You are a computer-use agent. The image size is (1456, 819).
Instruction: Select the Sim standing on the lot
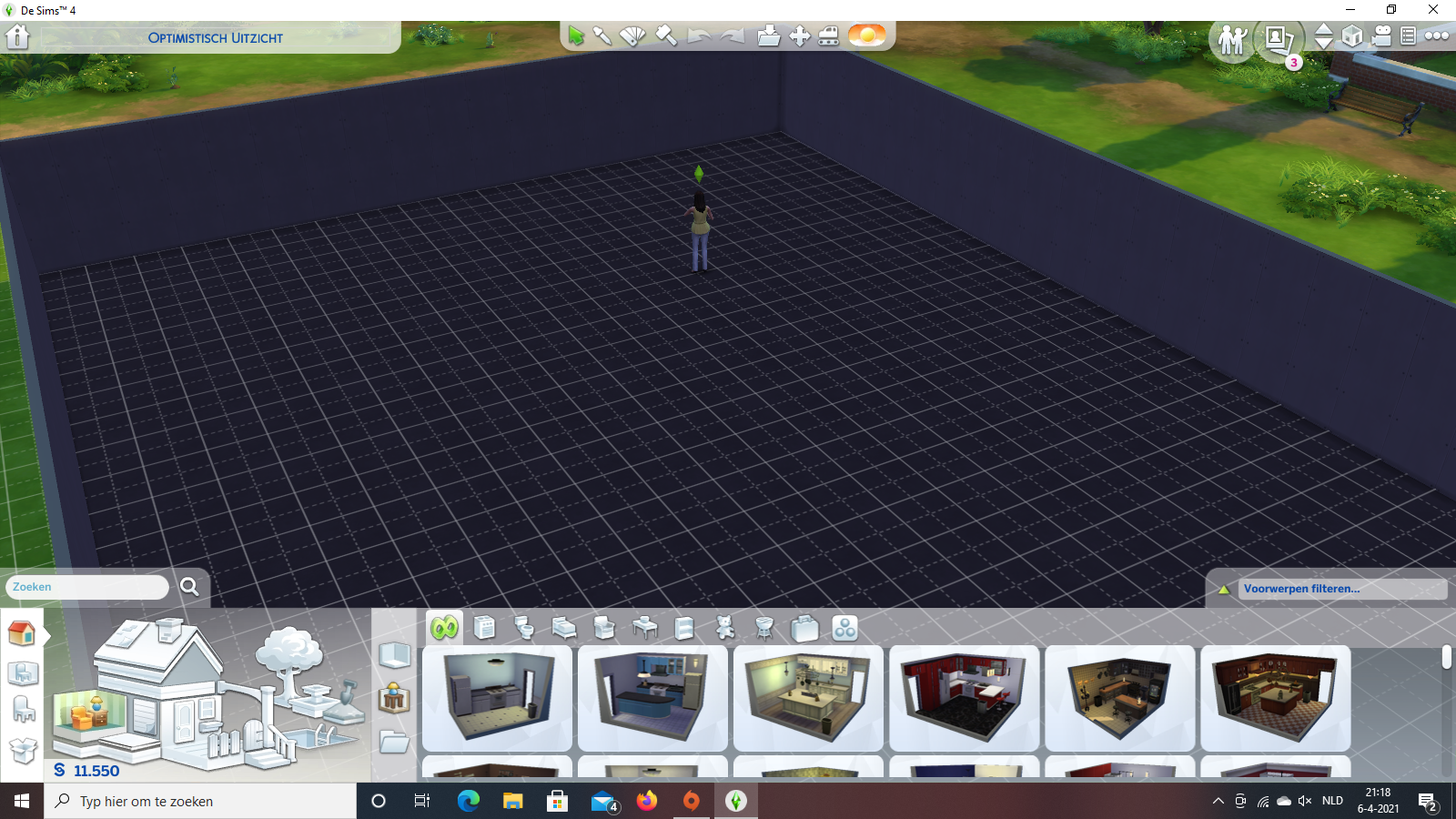coord(700,230)
